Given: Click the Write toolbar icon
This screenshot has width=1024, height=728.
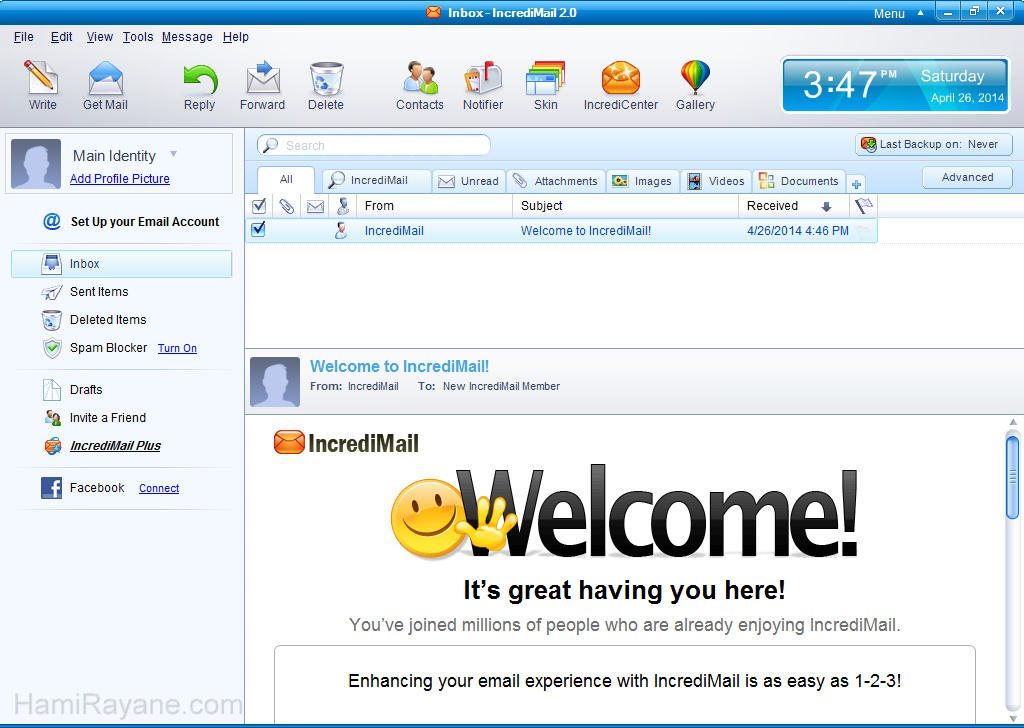Looking at the screenshot, I should pyautogui.click(x=42, y=85).
